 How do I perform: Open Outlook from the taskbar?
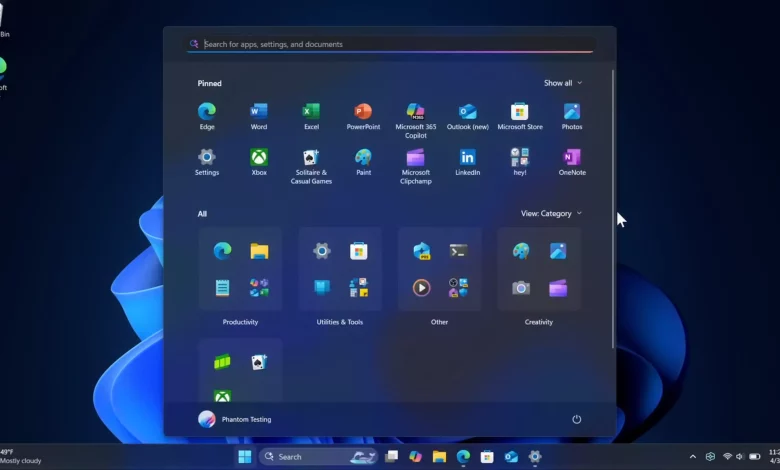click(511, 457)
